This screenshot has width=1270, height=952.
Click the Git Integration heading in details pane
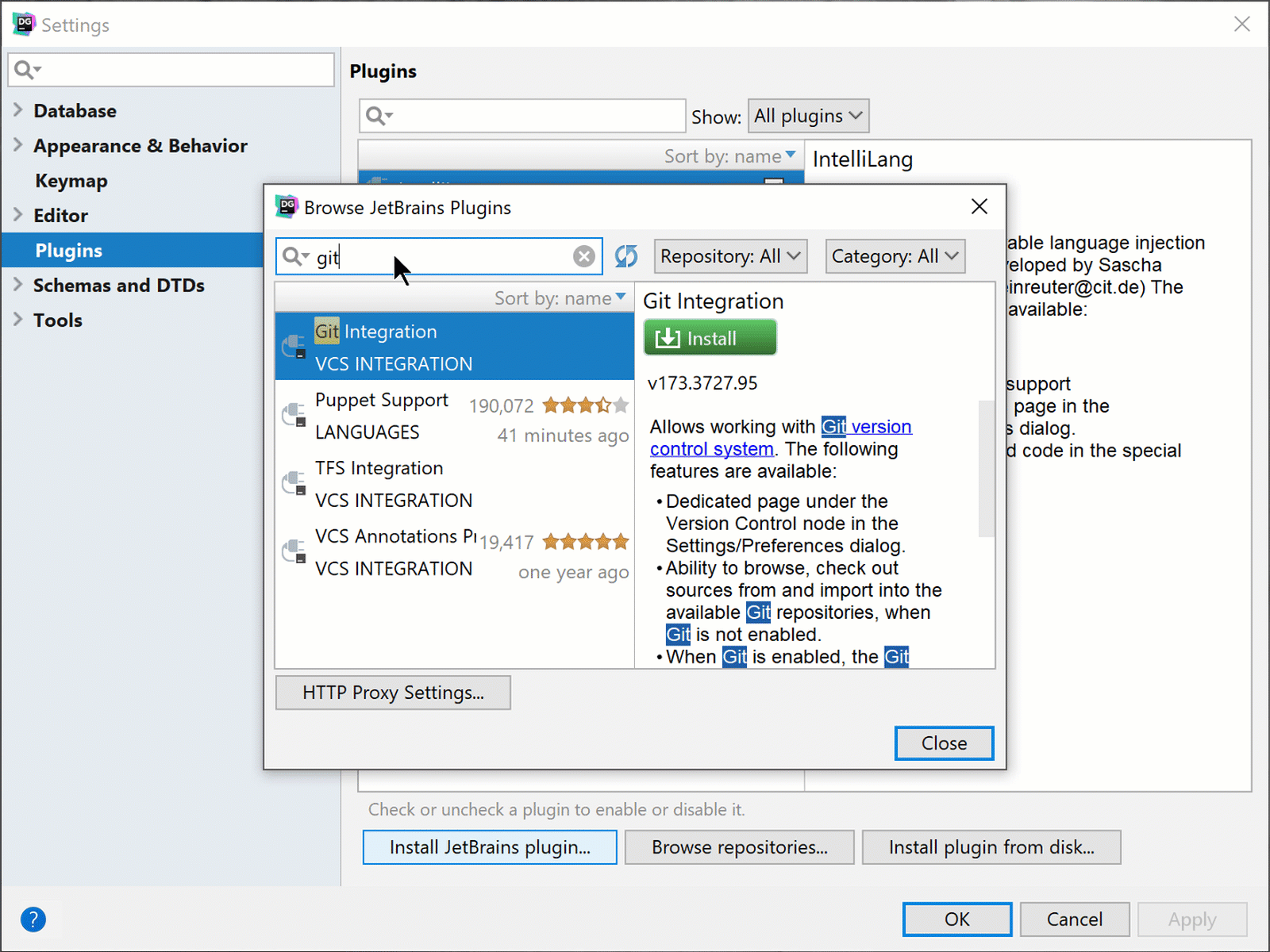point(713,301)
